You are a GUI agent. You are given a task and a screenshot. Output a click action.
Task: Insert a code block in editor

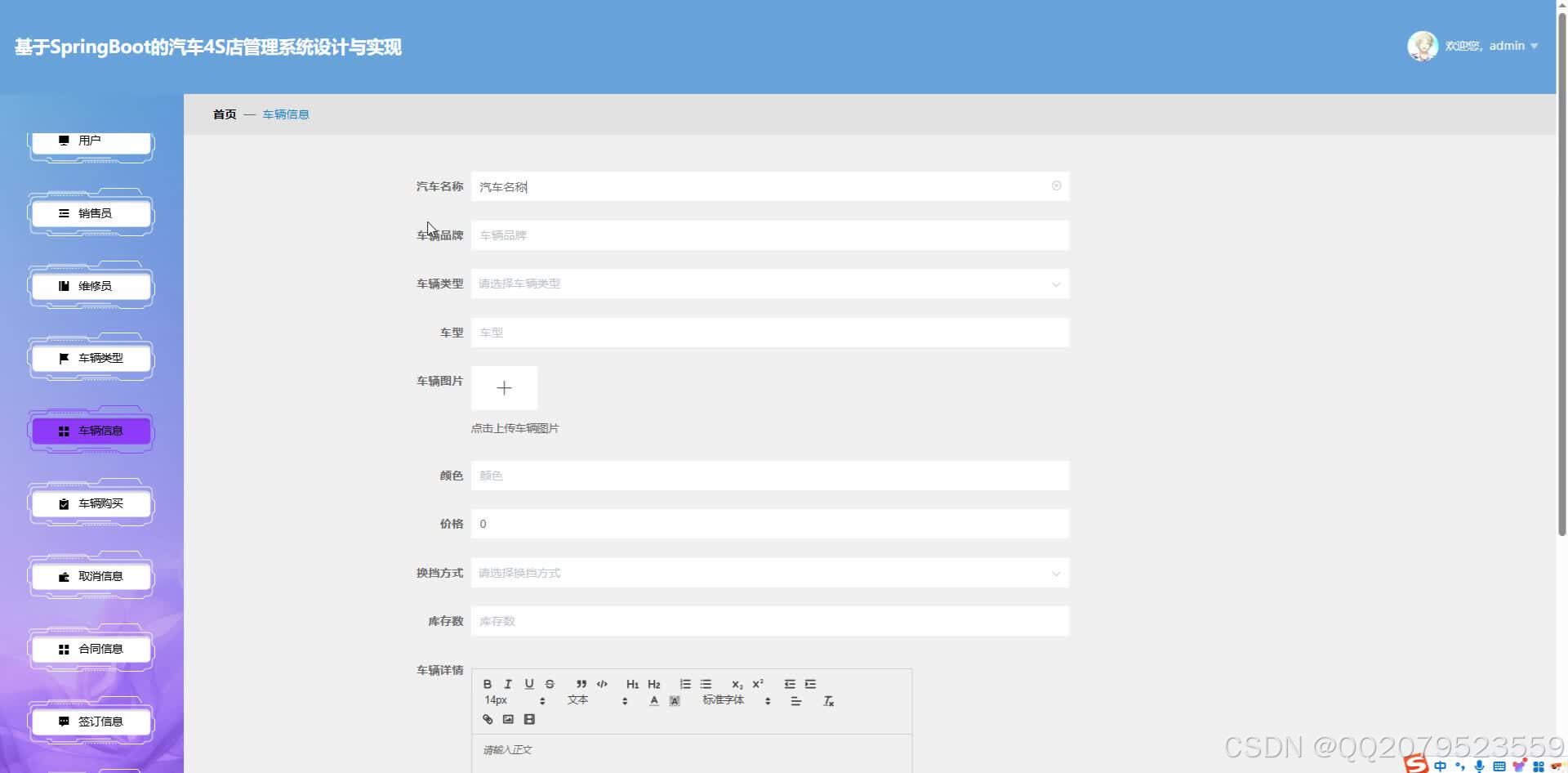602,684
